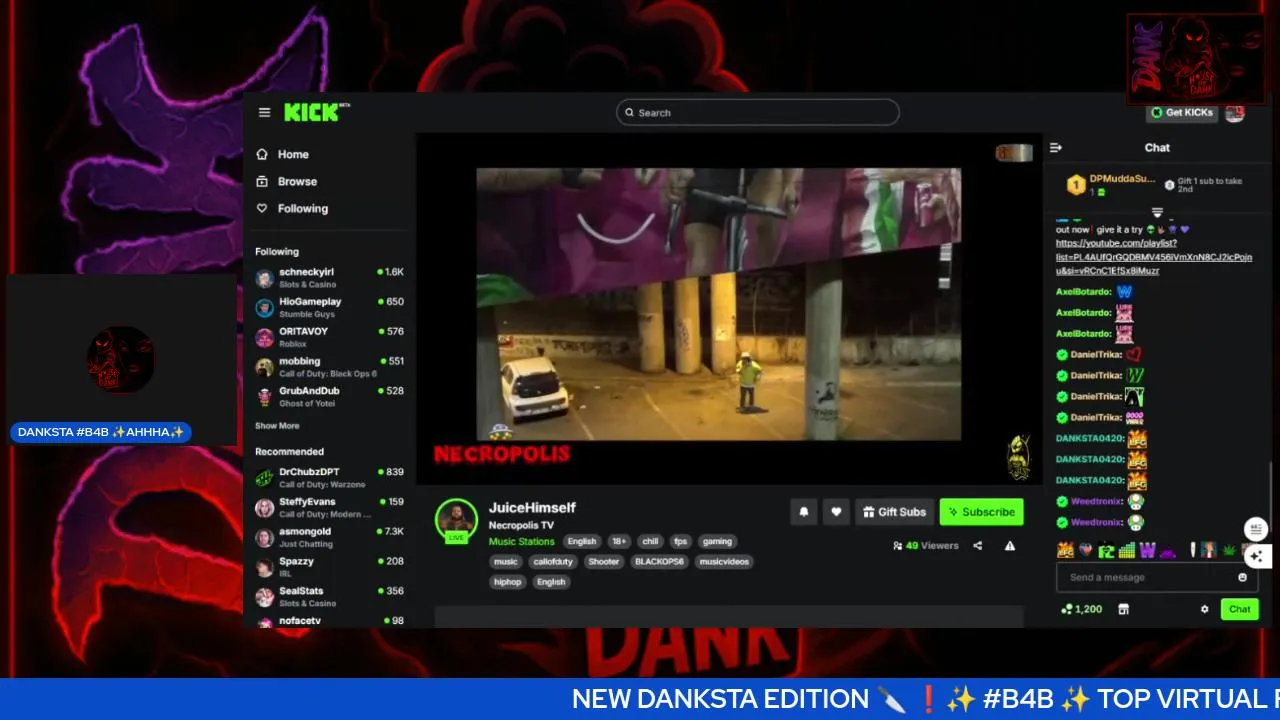The image size is (1280, 720).
Task: Toggle notifications with the bell icon
Action: 803,512
